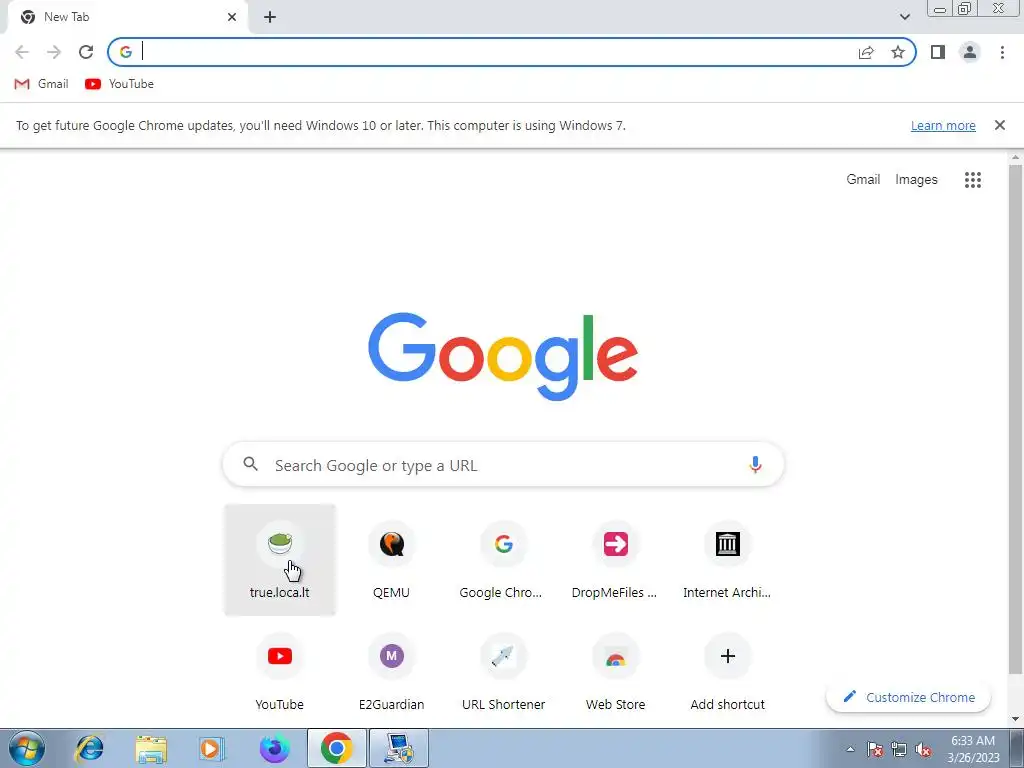Select the Chrome taskbar button

(336, 748)
